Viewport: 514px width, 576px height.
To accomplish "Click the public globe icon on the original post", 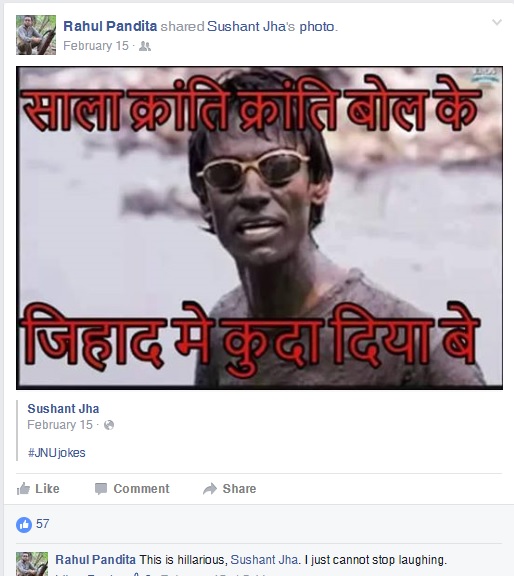I will [109, 425].
